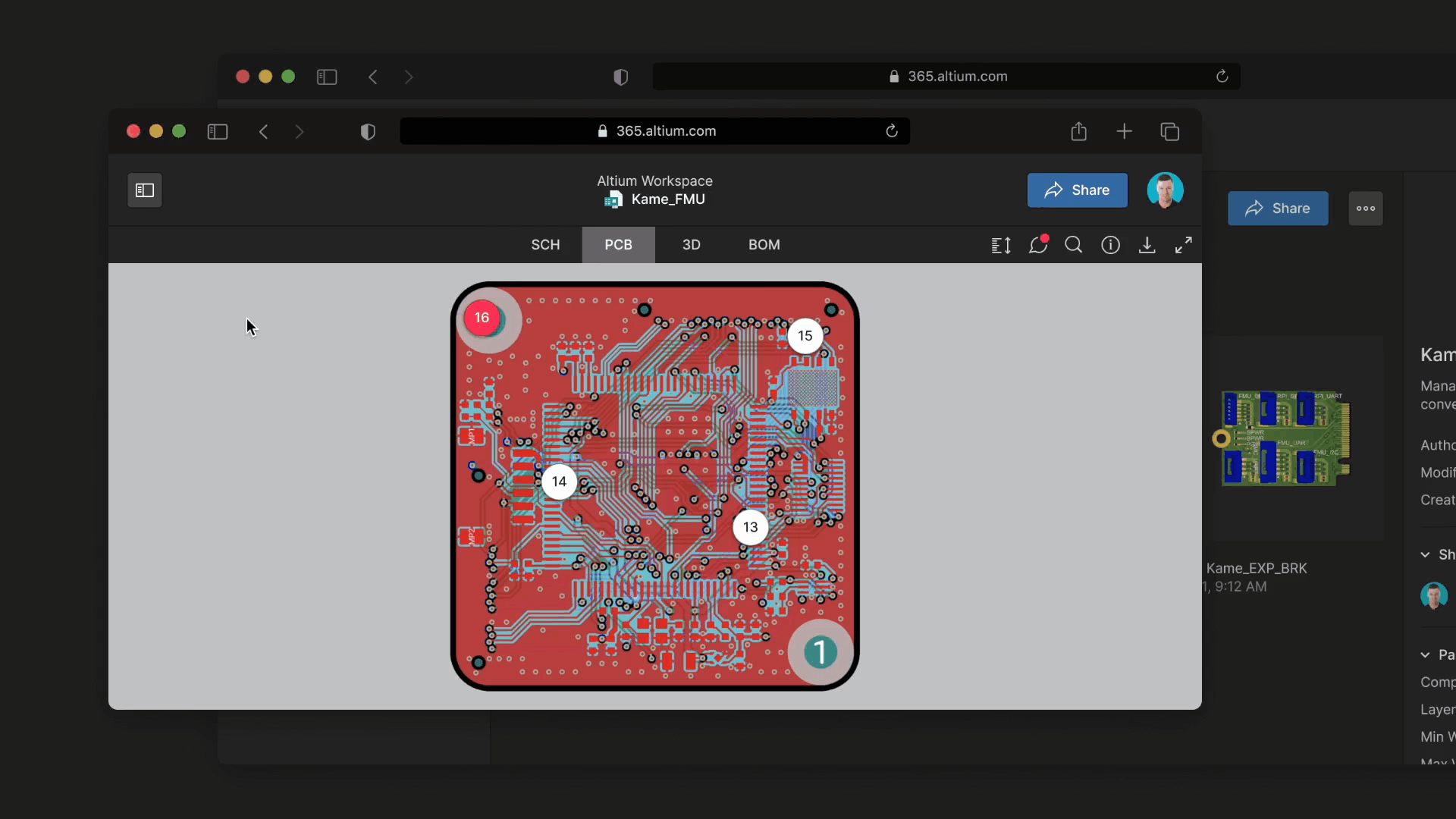Image resolution: width=1456 pixels, height=819 pixels.
Task: Go forward in the back Safari window
Action: [x=409, y=77]
